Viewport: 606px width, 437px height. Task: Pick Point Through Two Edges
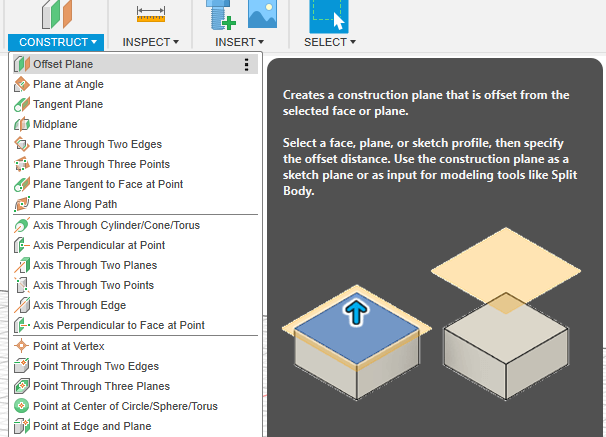[135, 366]
